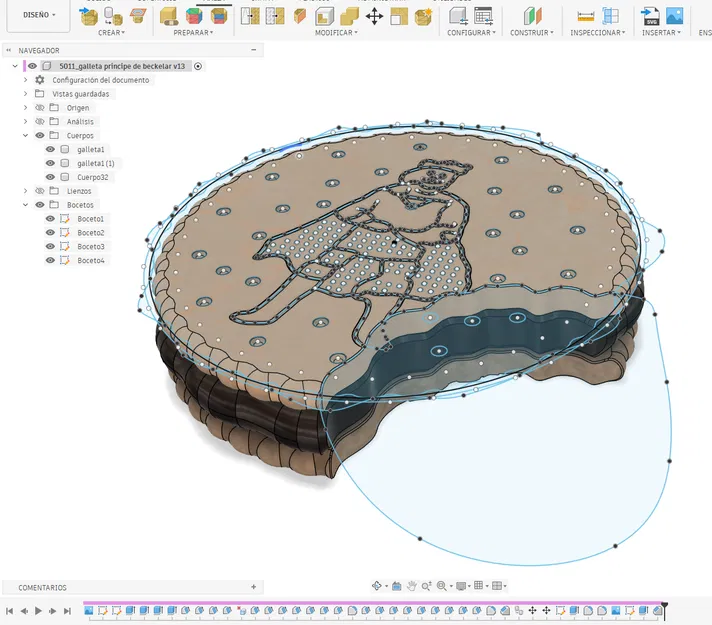Viewport: 712px width, 625px height.
Task: Hide the Cuerpo32 body
Action: (x=50, y=177)
